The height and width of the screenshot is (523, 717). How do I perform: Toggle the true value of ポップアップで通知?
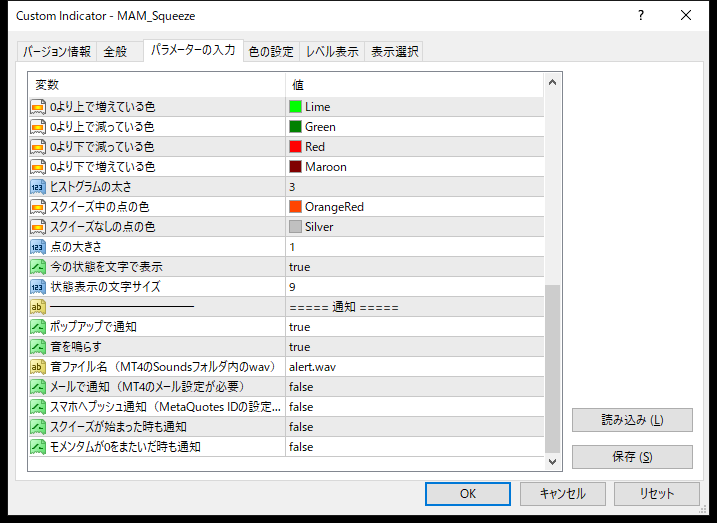point(415,327)
